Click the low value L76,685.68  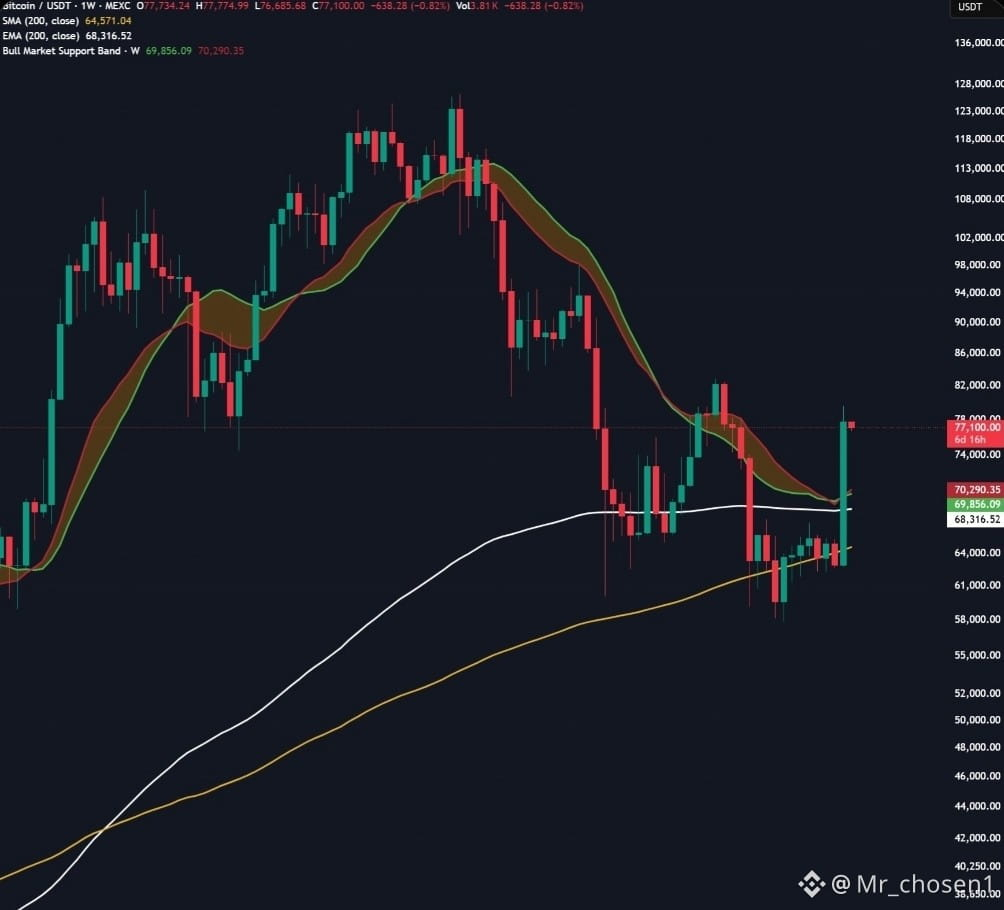280,6
